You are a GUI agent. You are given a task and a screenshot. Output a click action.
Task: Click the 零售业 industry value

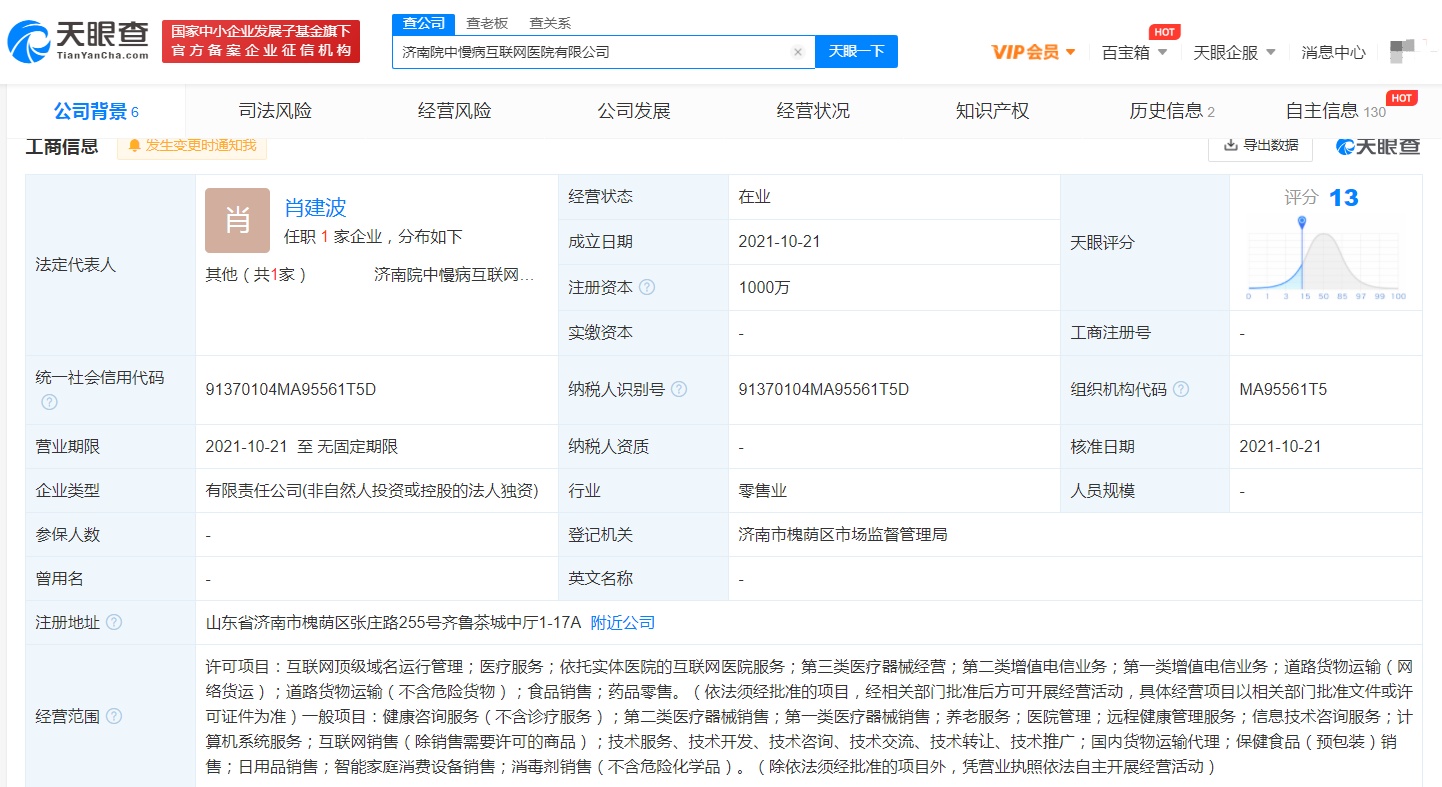pos(763,491)
